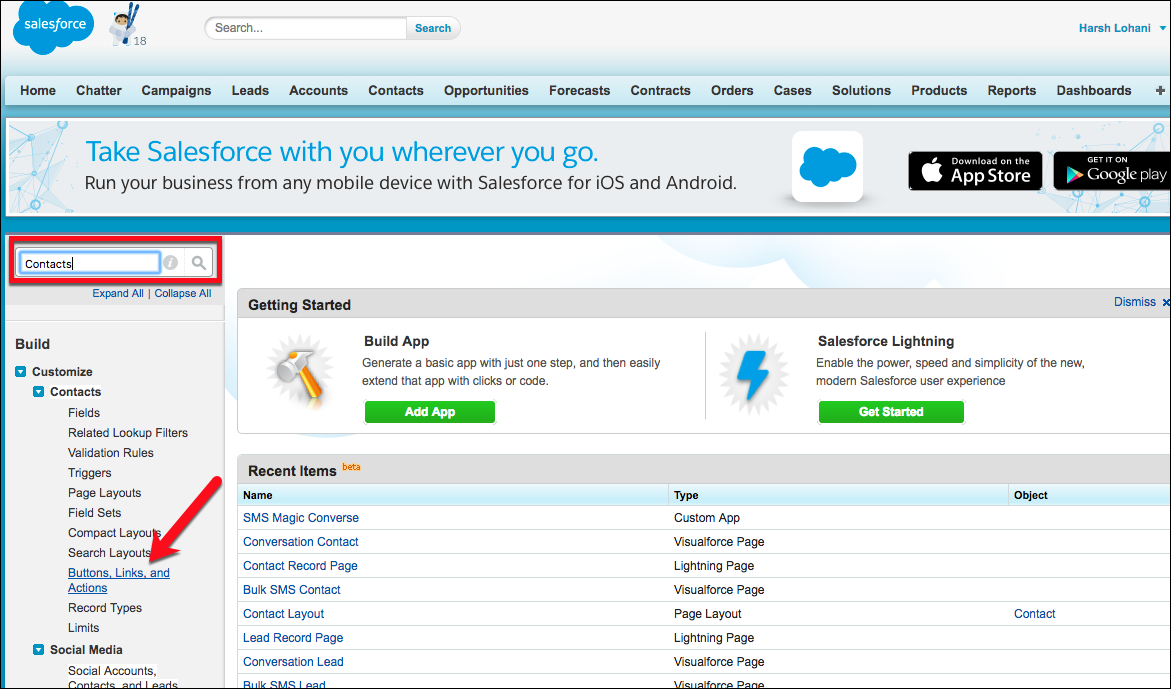This screenshot has height=689, width=1171.
Task: Open the Conversation Contact recent item
Action: 301,542
